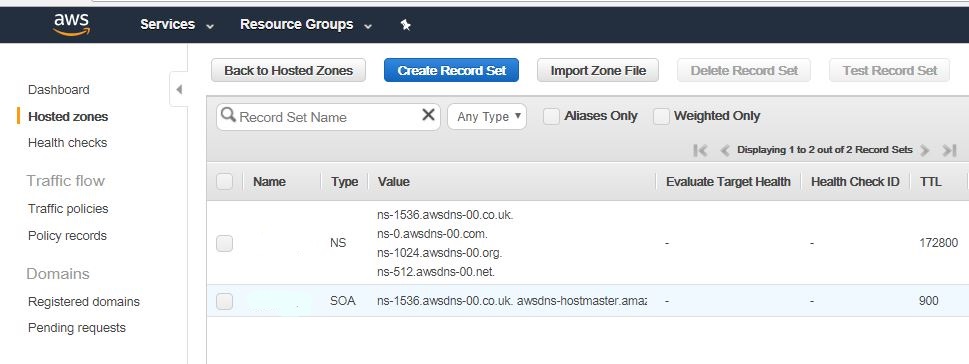Jump to last page of record sets
This screenshot has width=969, height=364.
[949, 150]
